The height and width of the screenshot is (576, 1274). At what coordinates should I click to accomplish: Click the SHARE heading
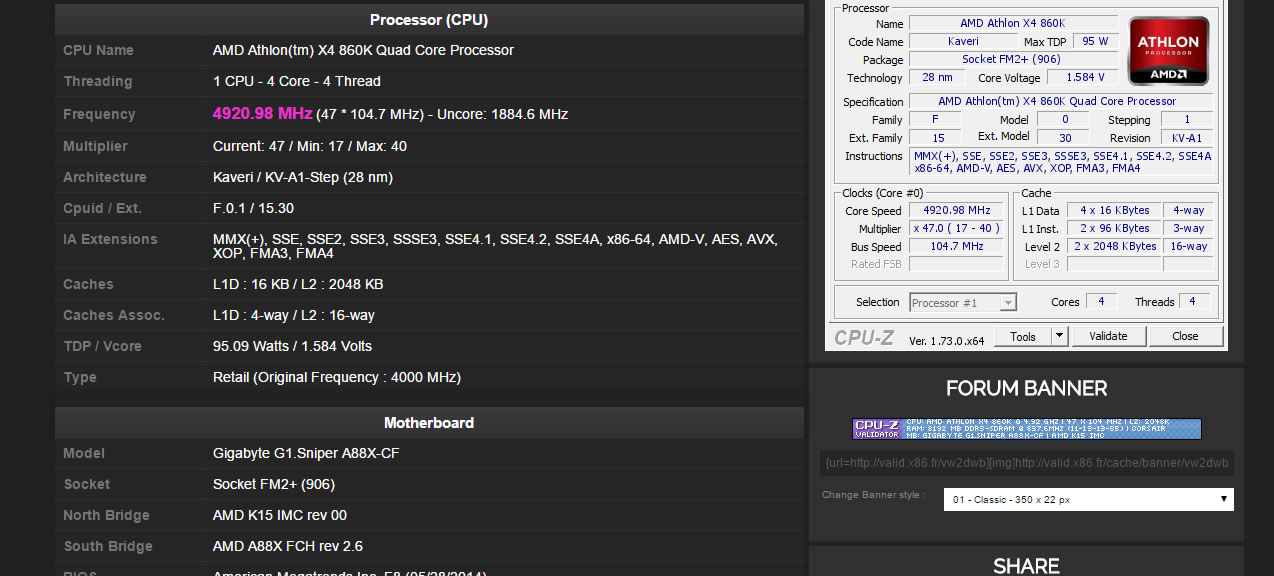tap(1026, 566)
